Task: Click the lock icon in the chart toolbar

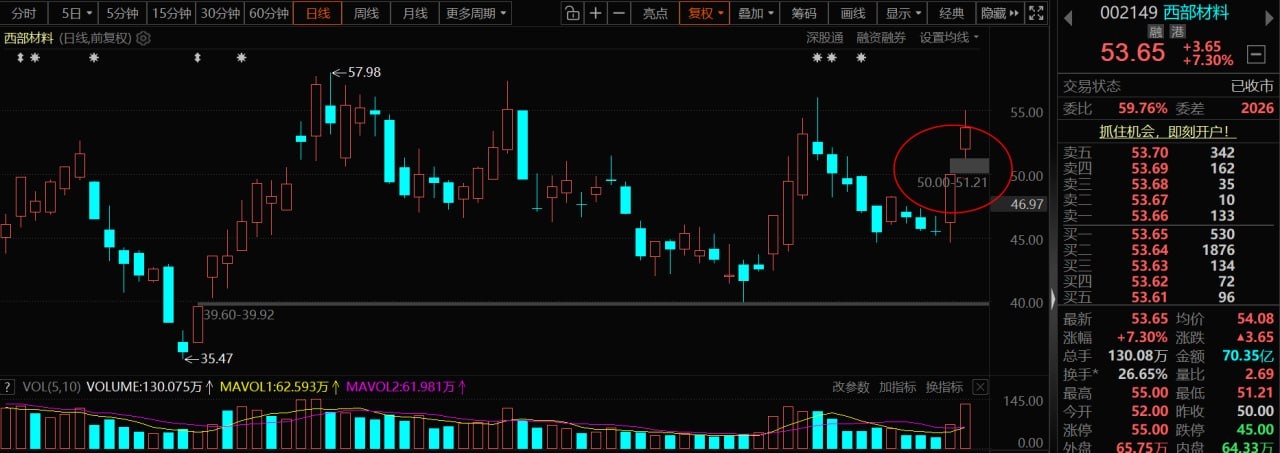Action: click(x=571, y=13)
